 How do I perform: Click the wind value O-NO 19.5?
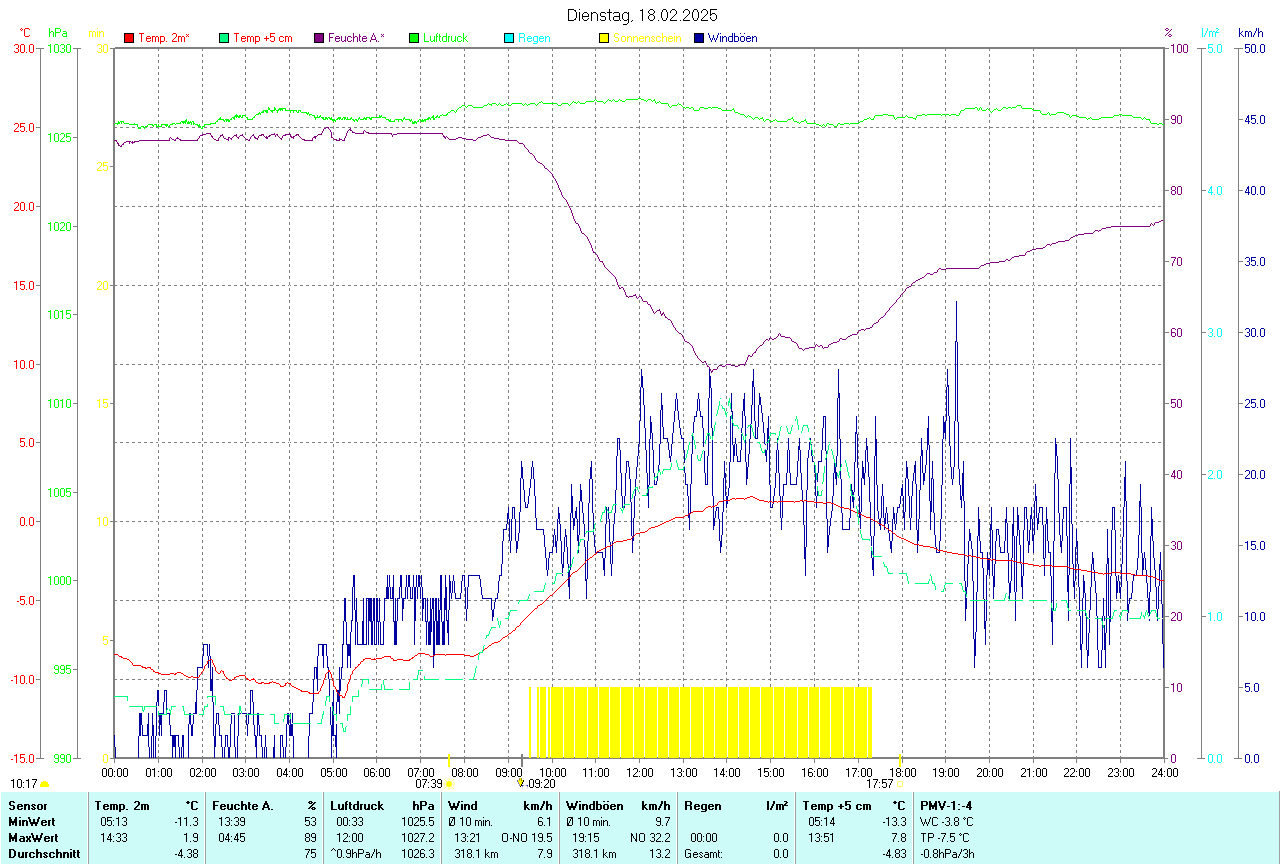(526, 837)
